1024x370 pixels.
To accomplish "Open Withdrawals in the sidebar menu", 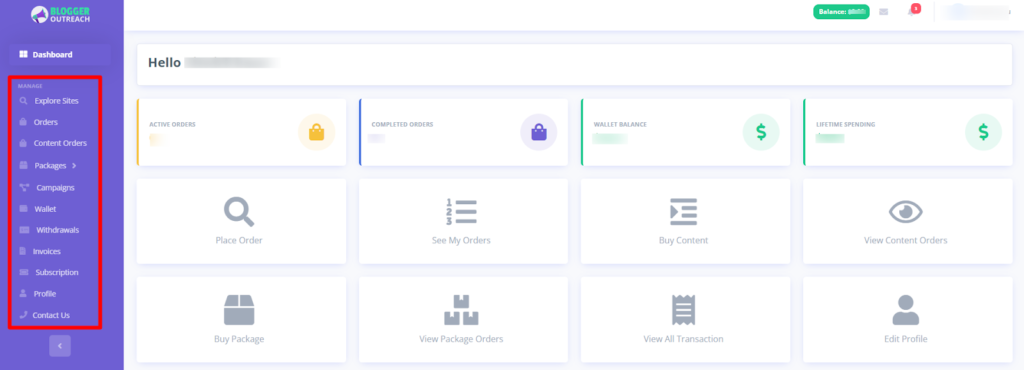I will coord(50,230).
